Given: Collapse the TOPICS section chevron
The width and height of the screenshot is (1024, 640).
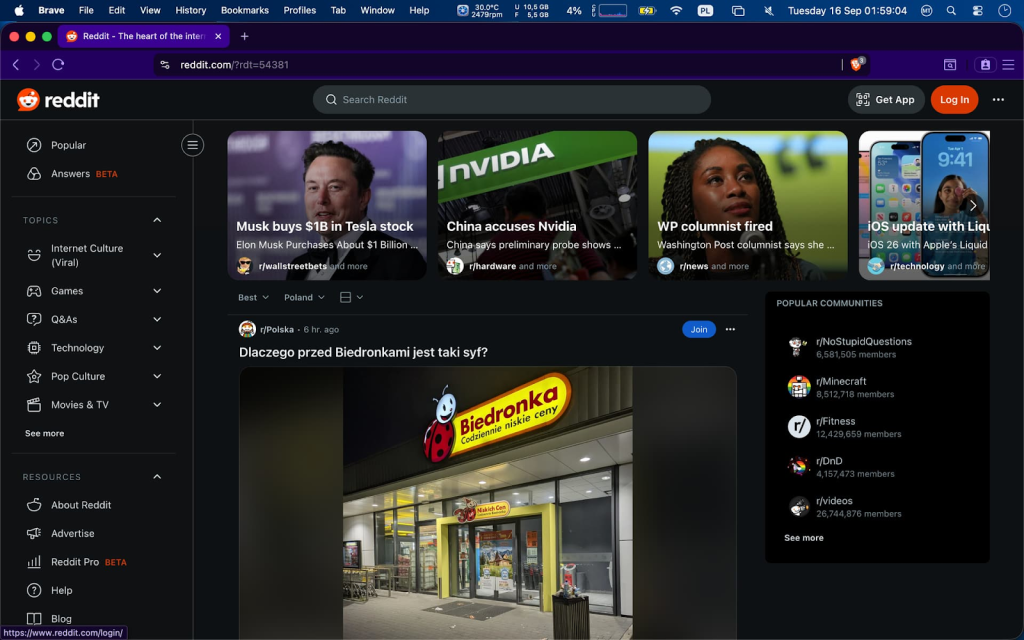Looking at the screenshot, I should [157, 220].
